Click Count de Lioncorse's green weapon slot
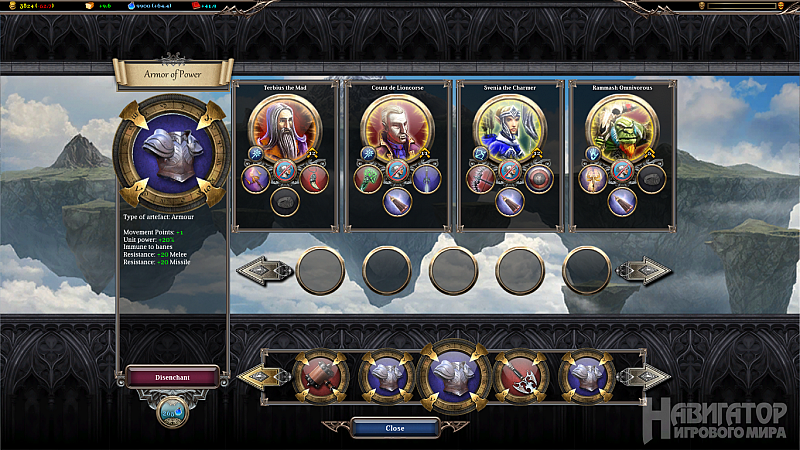 [367, 179]
